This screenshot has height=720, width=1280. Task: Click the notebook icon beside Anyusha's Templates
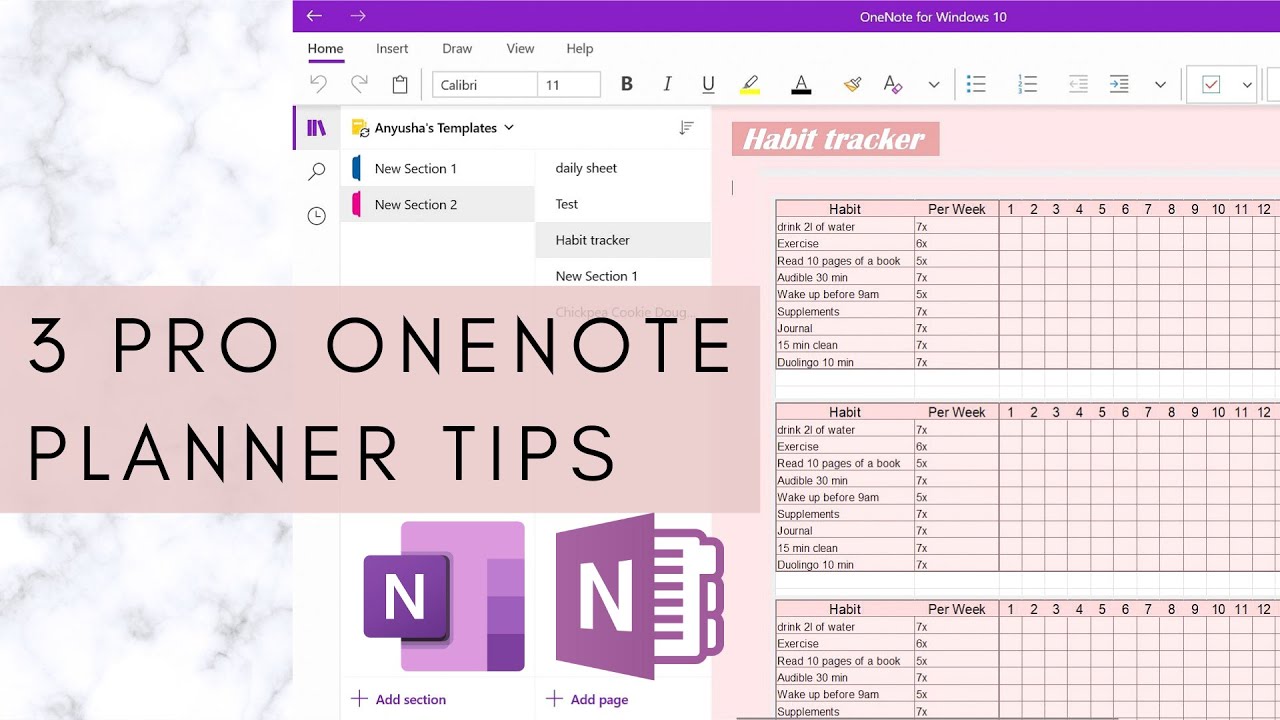tap(360, 128)
